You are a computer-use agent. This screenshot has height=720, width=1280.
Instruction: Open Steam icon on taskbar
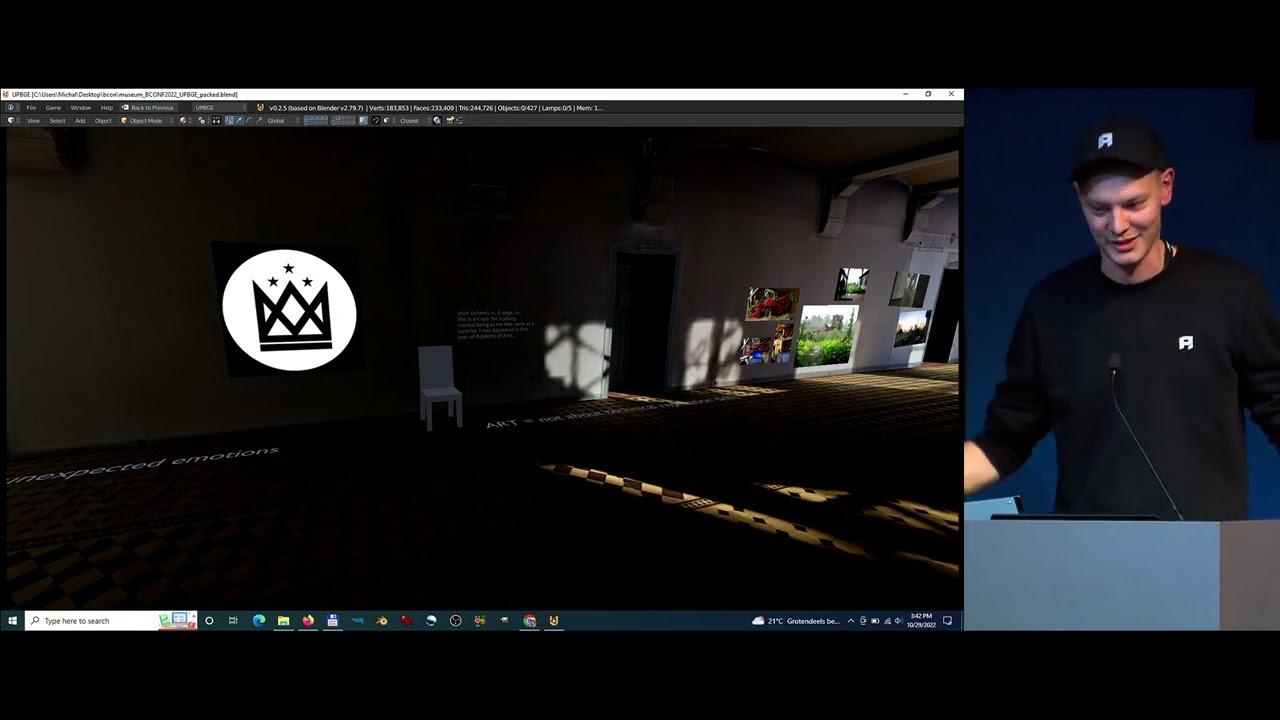coord(431,621)
